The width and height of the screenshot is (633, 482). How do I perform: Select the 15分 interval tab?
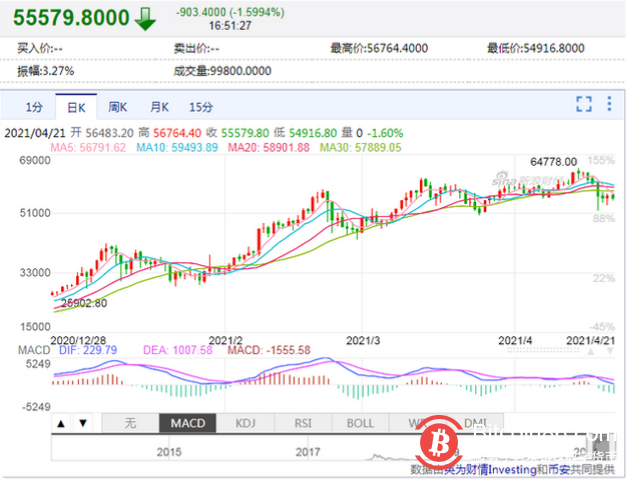click(201, 107)
